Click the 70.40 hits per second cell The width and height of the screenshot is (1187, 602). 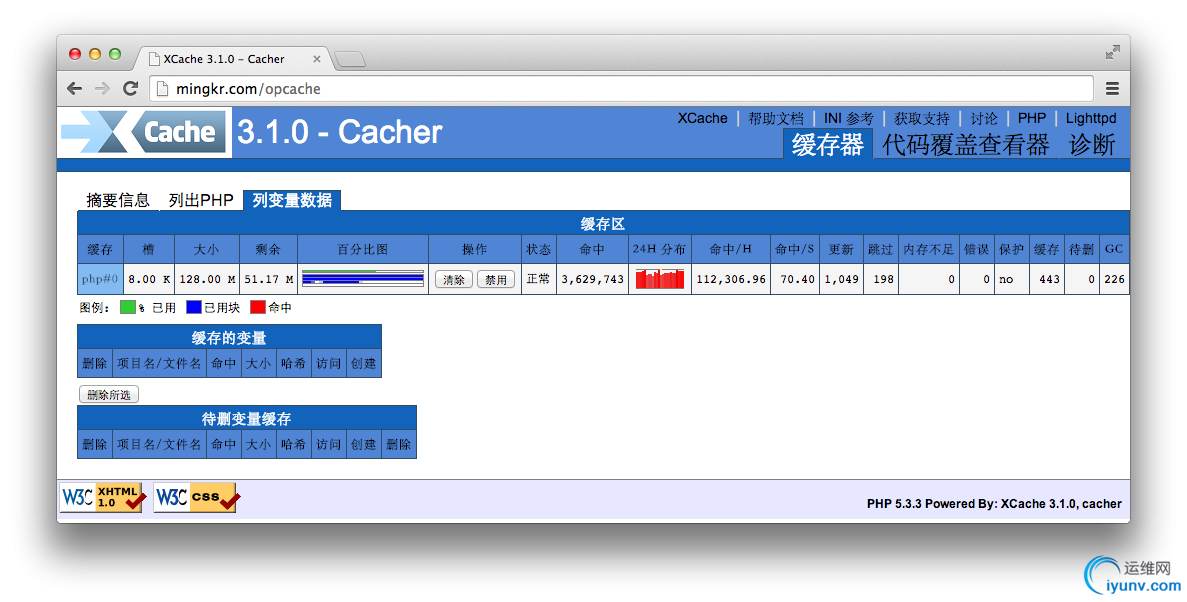[795, 279]
